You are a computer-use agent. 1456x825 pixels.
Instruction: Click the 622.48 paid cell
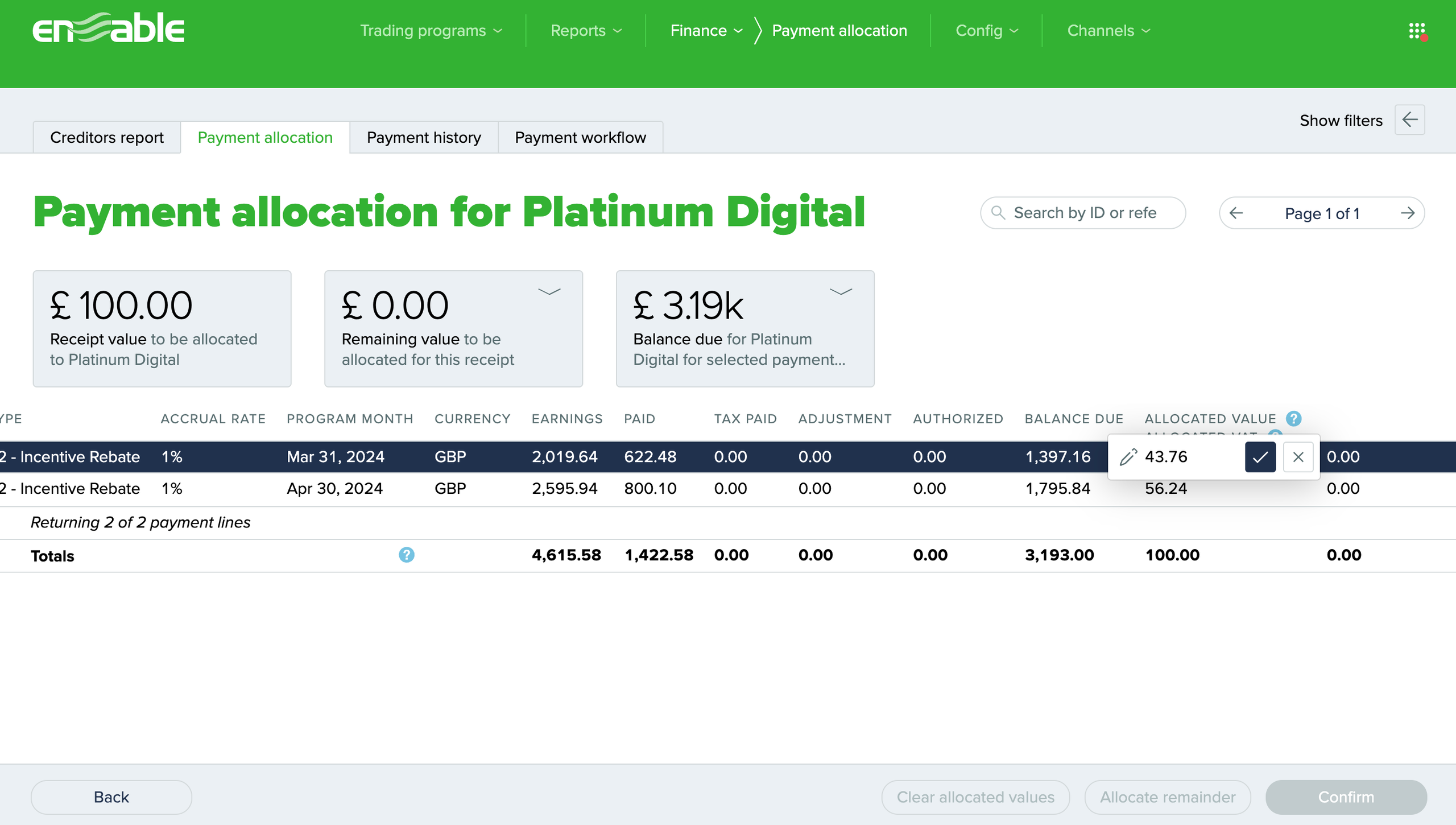650,457
